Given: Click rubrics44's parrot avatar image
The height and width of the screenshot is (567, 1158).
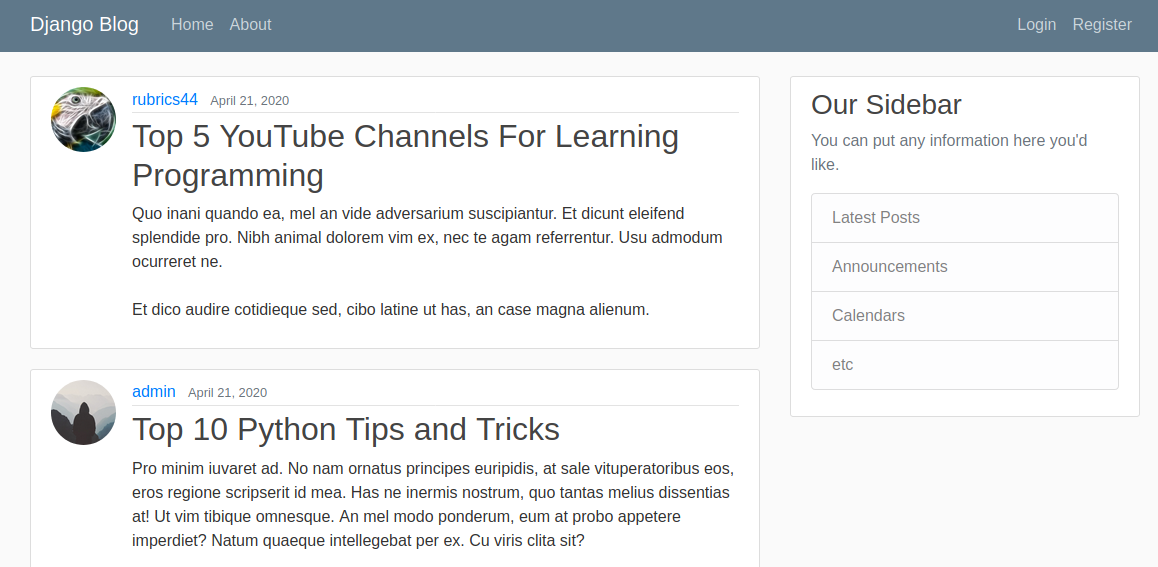Looking at the screenshot, I should click(83, 120).
